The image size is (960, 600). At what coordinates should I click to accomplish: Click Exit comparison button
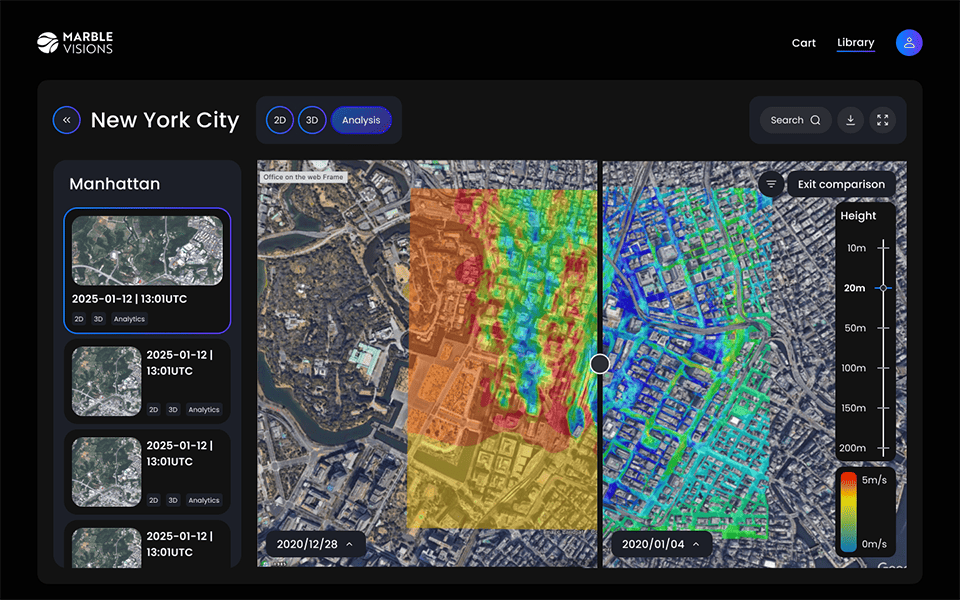point(841,184)
